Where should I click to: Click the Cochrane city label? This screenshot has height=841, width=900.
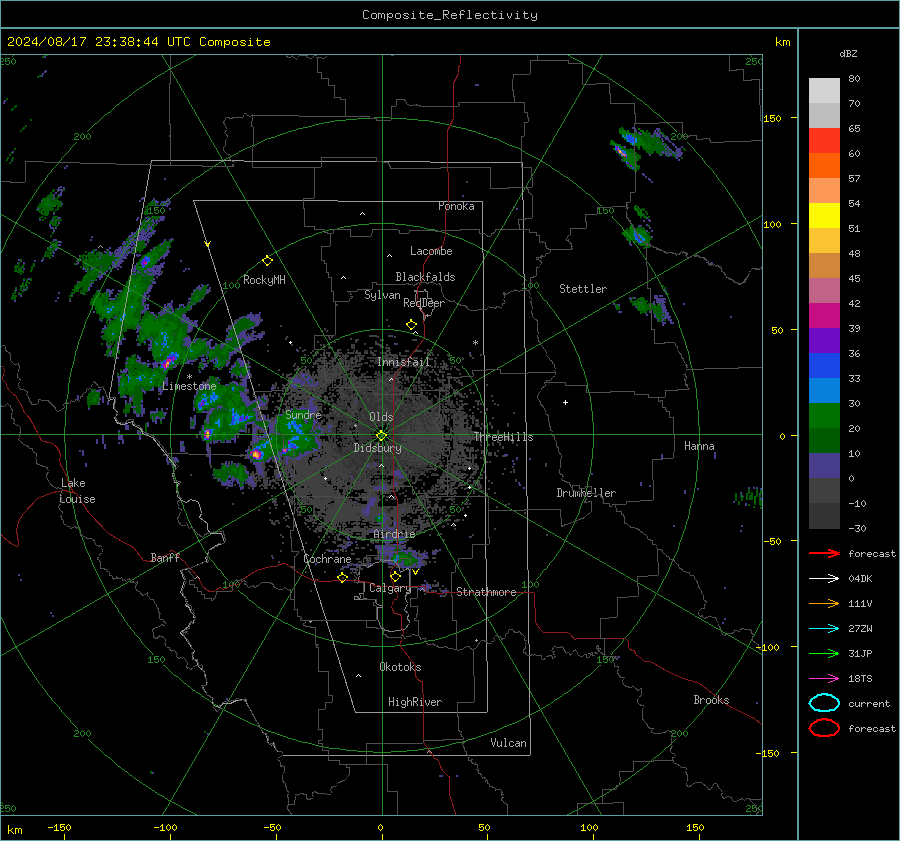(327, 559)
